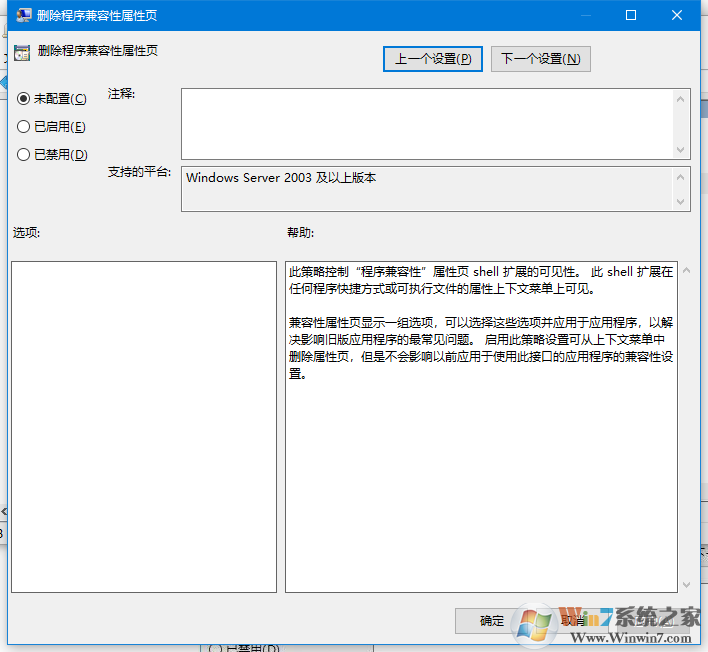Click the policy setting icon beside the heading
The image size is (708, 652).
[22, 51]
